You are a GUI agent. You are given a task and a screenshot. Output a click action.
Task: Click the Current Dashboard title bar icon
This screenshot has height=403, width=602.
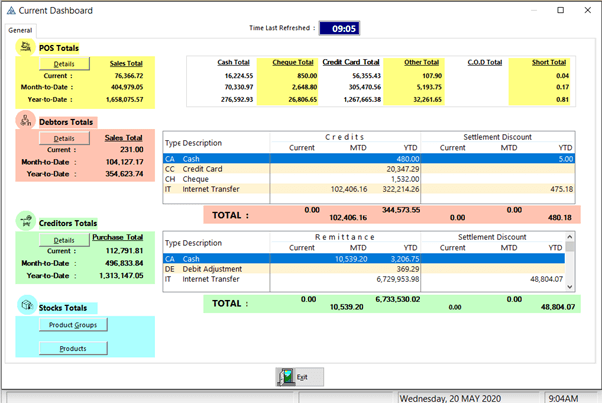tap(11, 10)
